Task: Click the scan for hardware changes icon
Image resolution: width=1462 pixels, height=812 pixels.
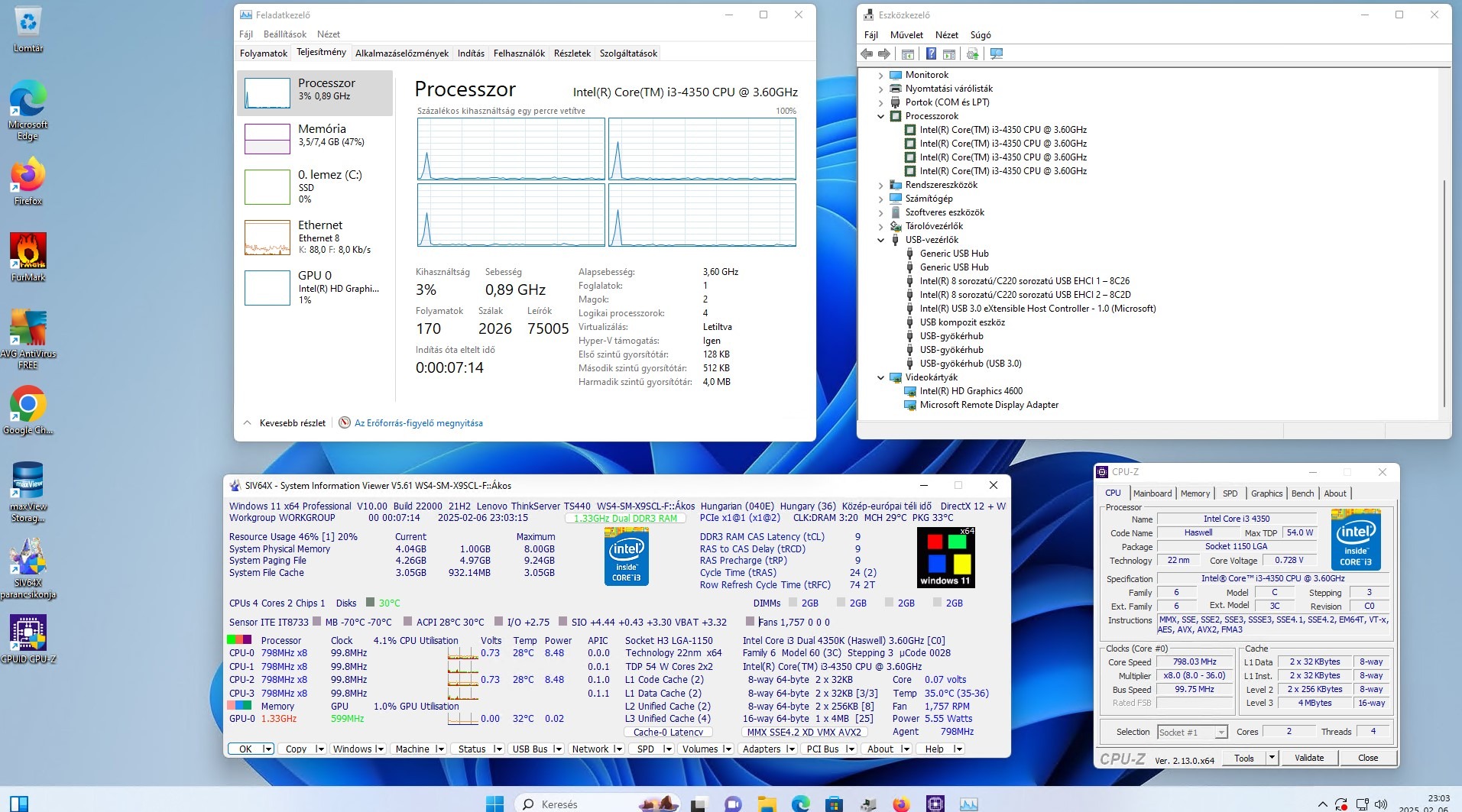Action: (x=996, y=54)
